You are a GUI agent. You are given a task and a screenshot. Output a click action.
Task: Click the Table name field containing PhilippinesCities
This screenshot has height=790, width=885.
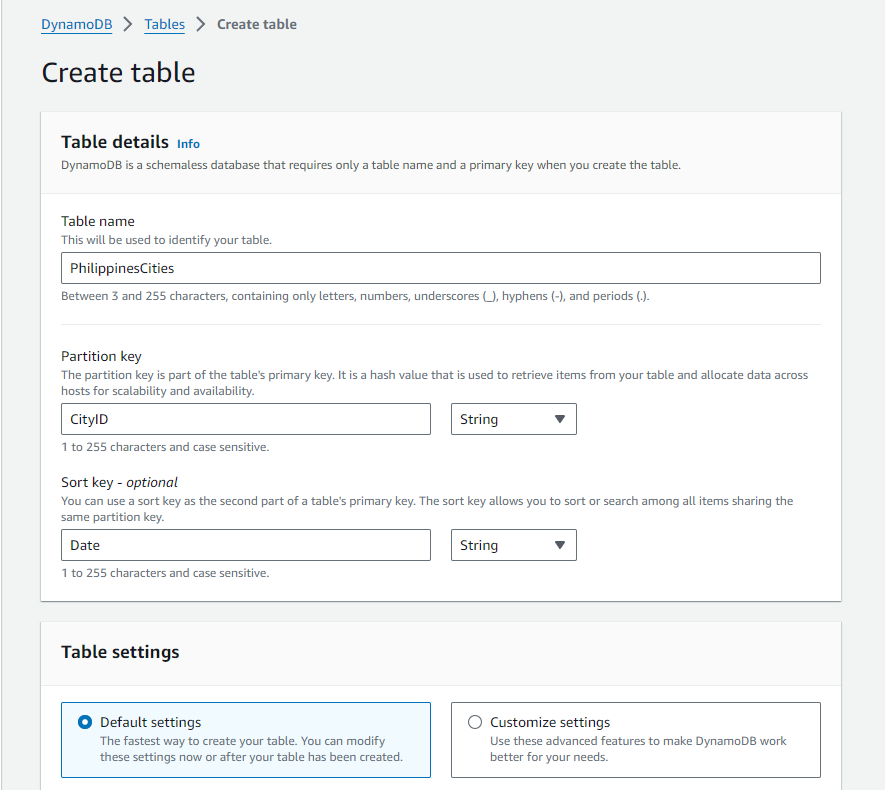click(440, 268)
